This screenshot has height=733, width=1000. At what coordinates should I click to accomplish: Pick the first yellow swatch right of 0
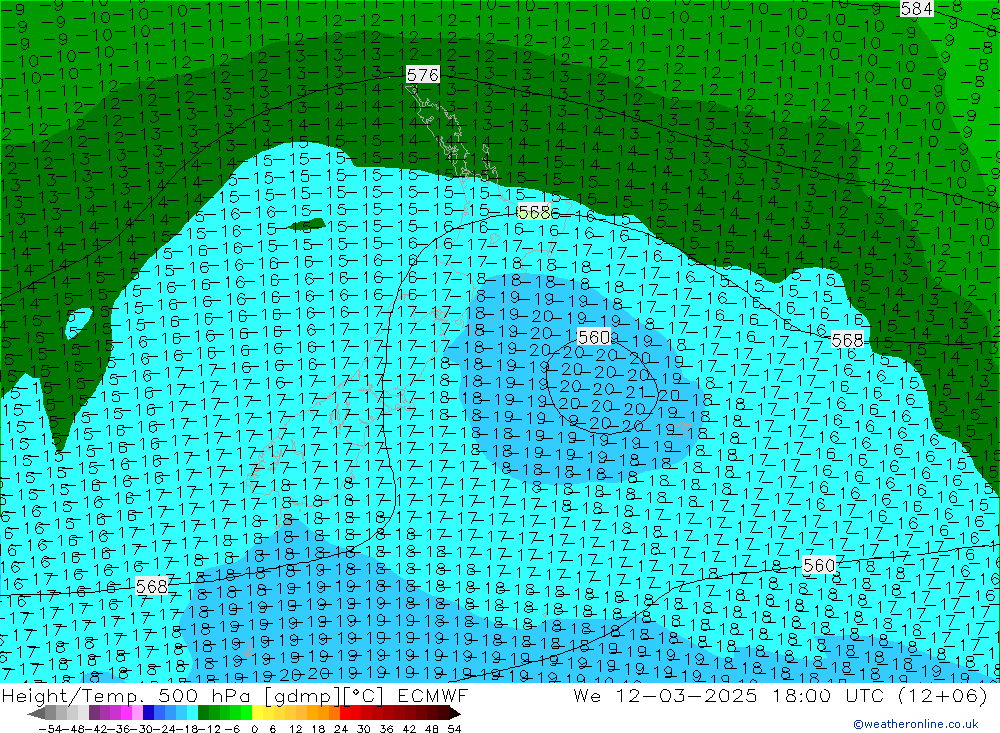click(258, 713)
